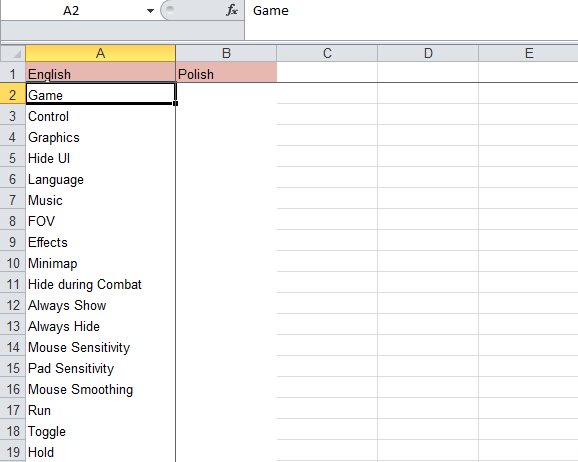The height and width of the screenshot is (462, 578).
Task: Select column C header
Action: (x=327, y=53)
